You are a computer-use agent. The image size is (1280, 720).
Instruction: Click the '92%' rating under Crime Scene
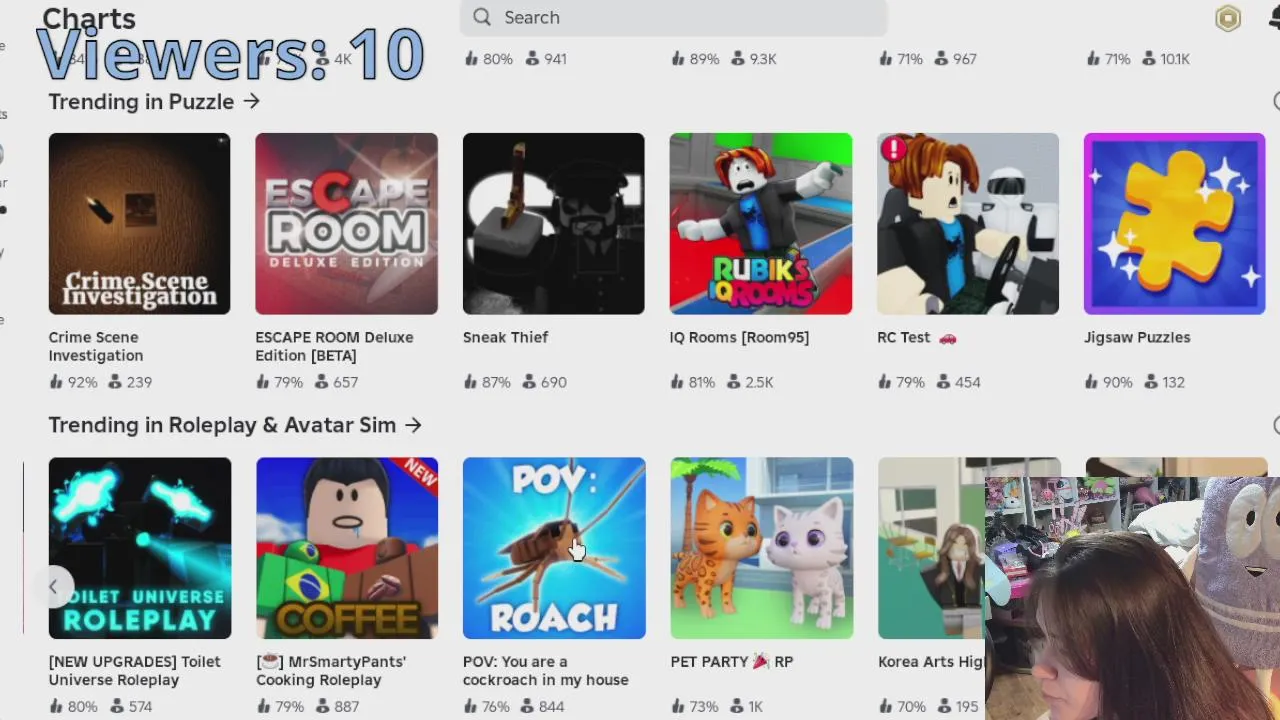pyautogui.click(x=82, y=382)
